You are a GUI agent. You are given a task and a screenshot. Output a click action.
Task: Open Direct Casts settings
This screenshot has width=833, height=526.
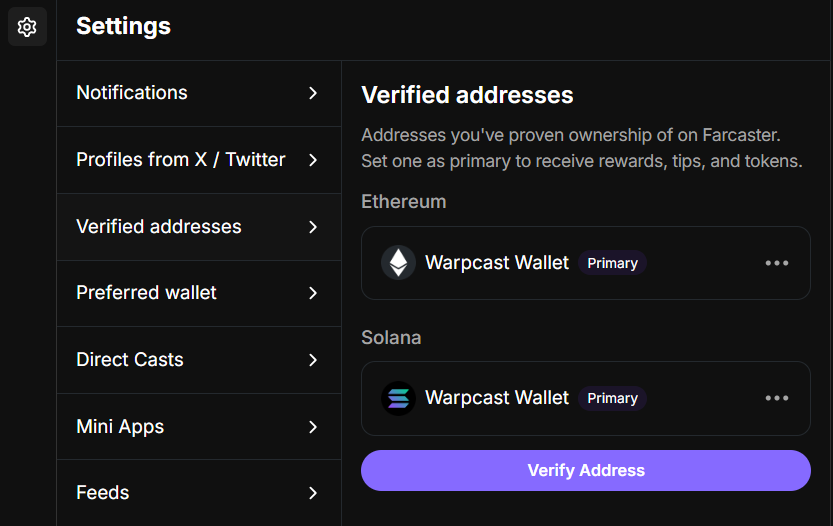click(130, 360)
